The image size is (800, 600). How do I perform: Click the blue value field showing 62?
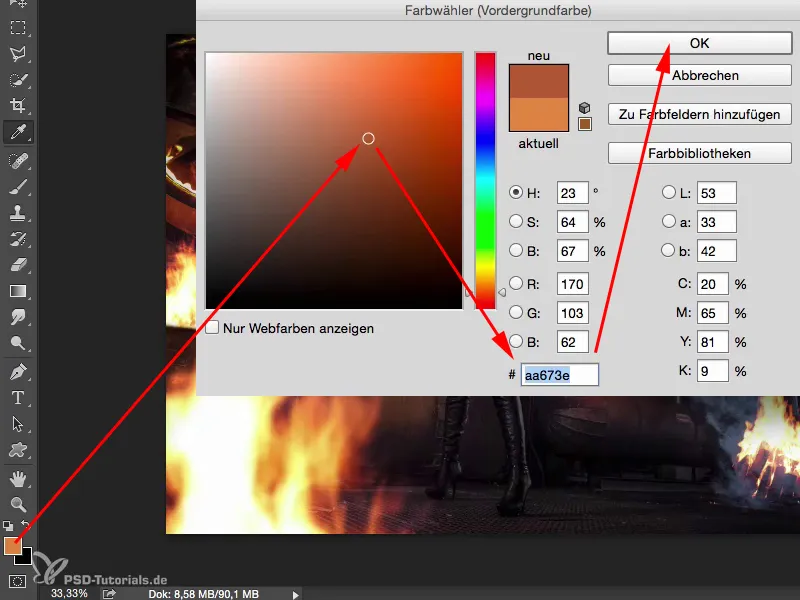(x=572, y=342)
